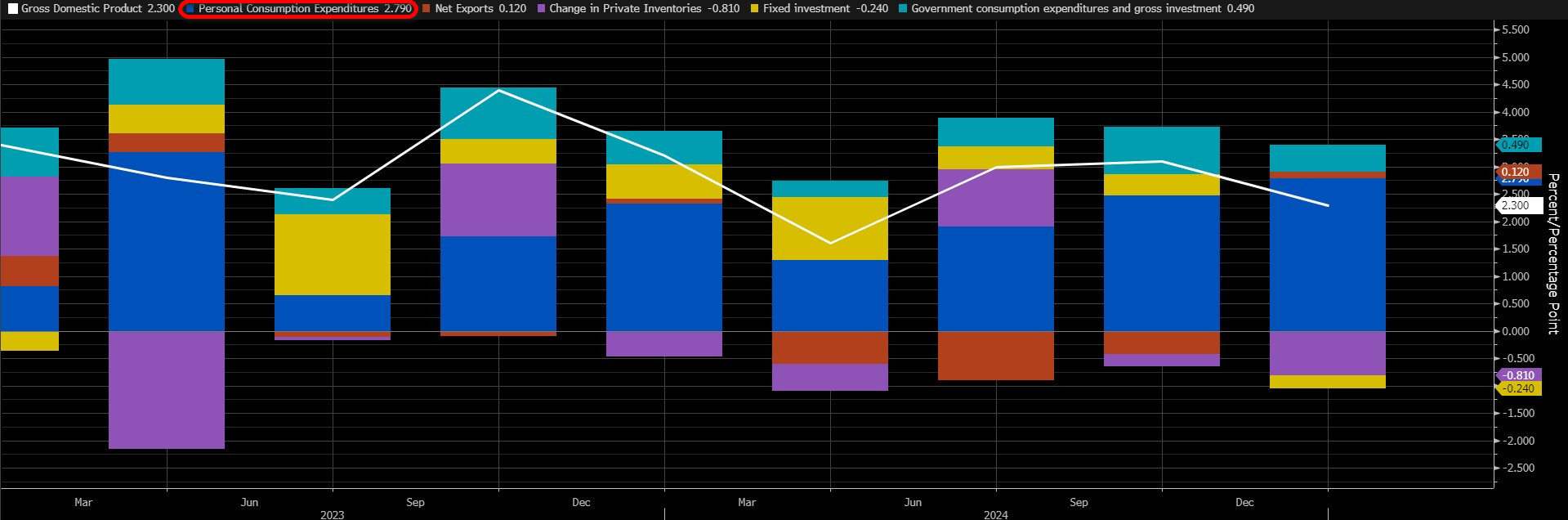Click the last bar's blue consumption segment
The height and width of the screenshot is (520, 1568).
click(1328, 254)
